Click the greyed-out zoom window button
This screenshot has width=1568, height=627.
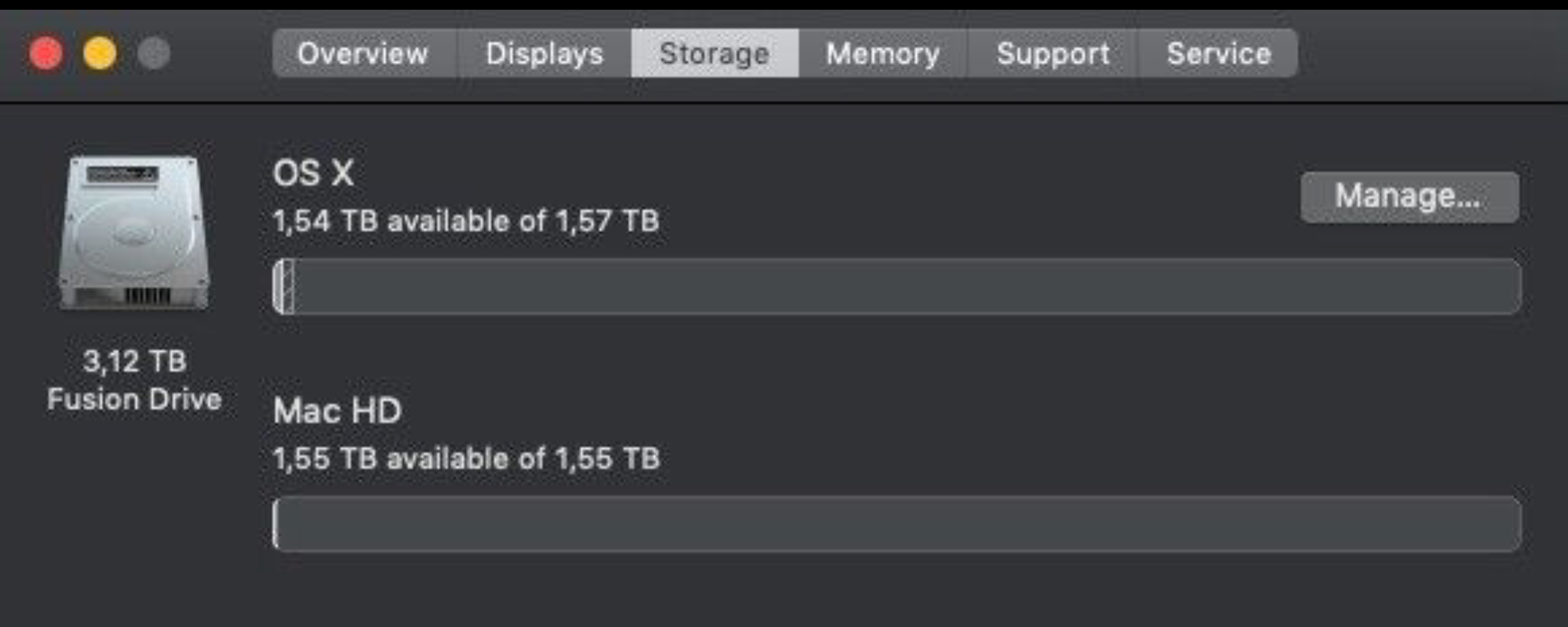(x=153, y=53)
